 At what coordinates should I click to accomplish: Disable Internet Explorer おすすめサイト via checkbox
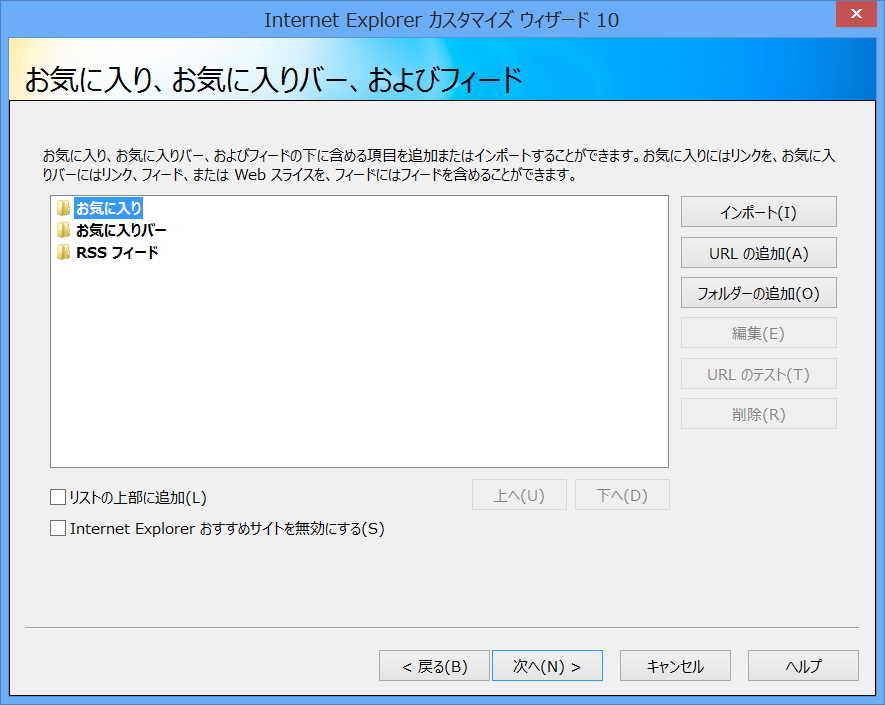point(58,528)
